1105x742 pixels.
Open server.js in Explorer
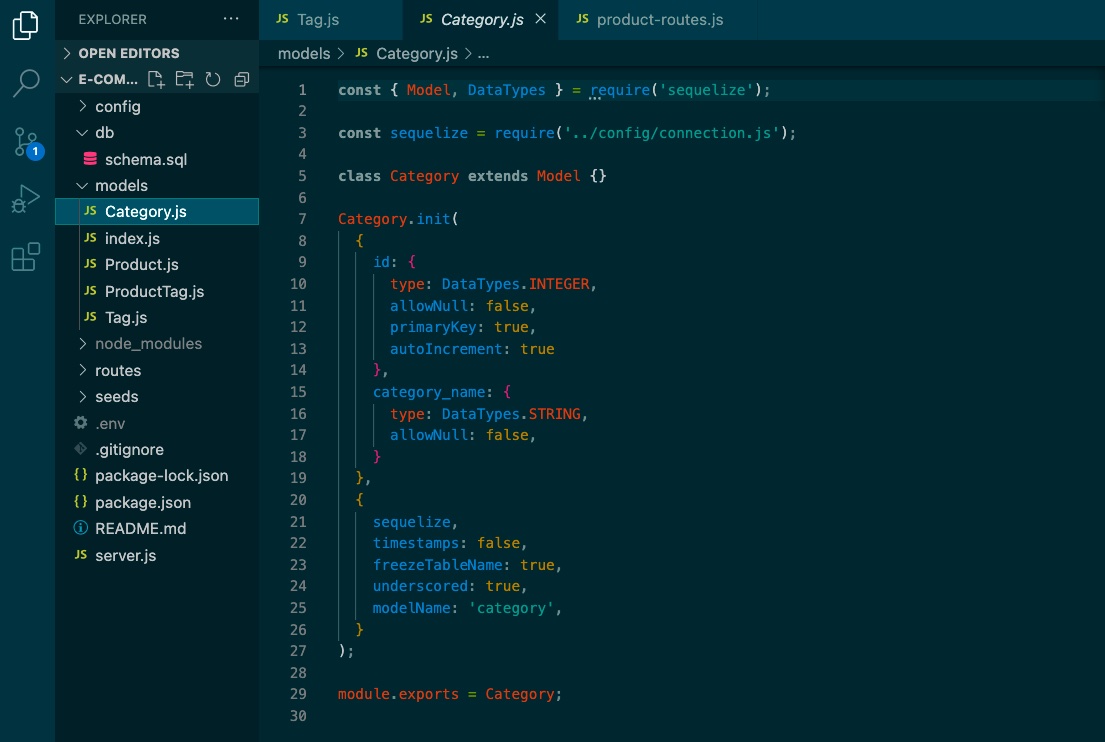click(157, 555)
